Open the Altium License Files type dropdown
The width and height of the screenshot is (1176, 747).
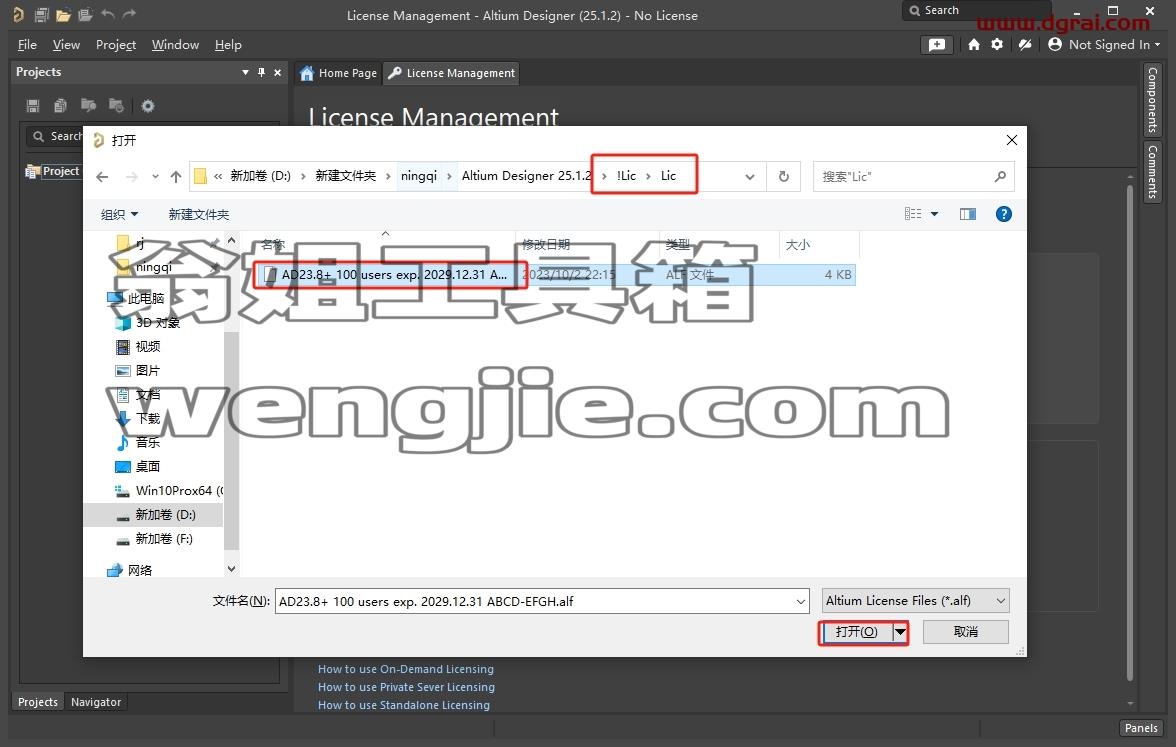pyautogui.click(x=915, y=601)
